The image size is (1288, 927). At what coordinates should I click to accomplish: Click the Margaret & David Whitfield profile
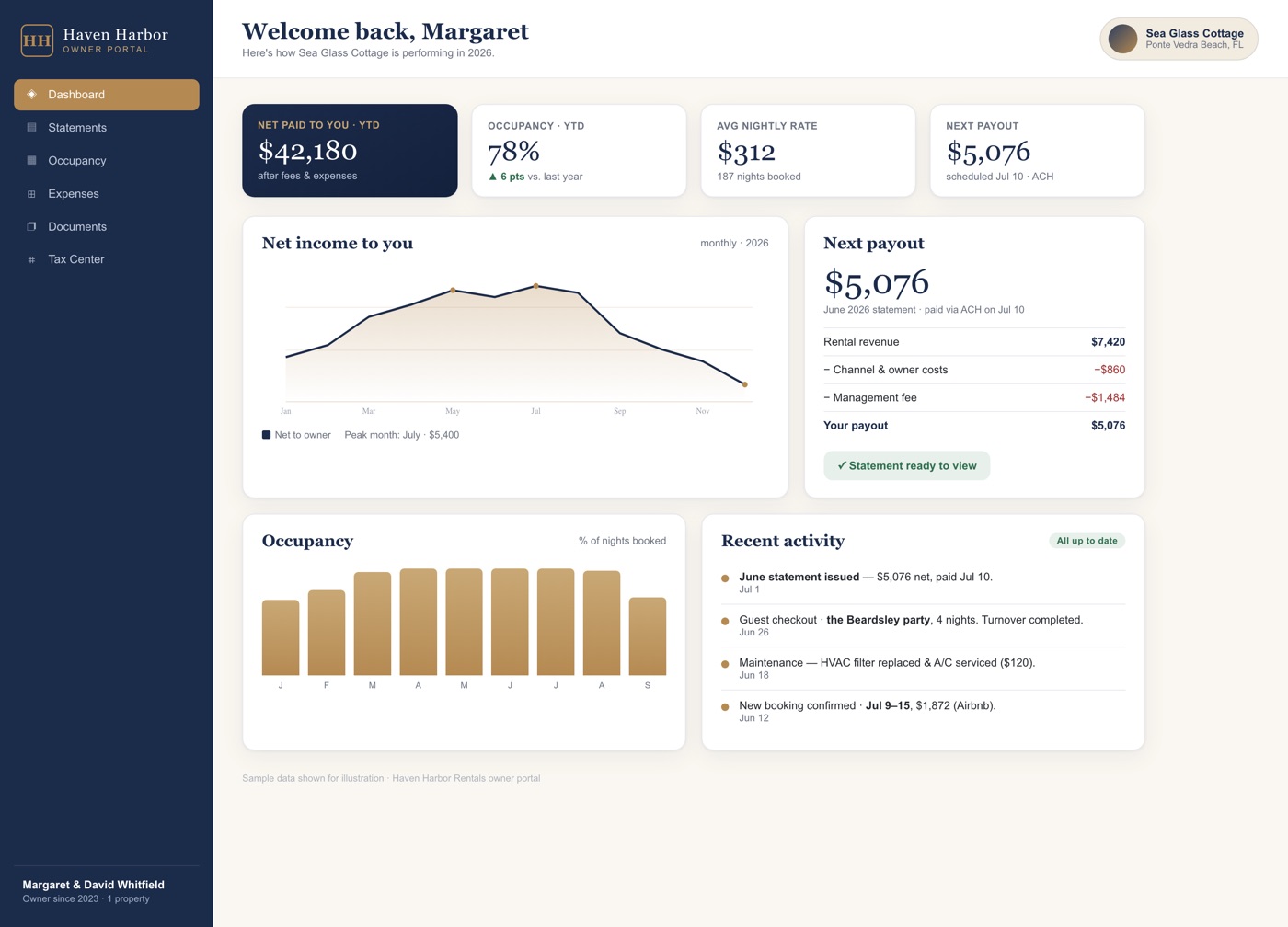click(x=94, y=891)
